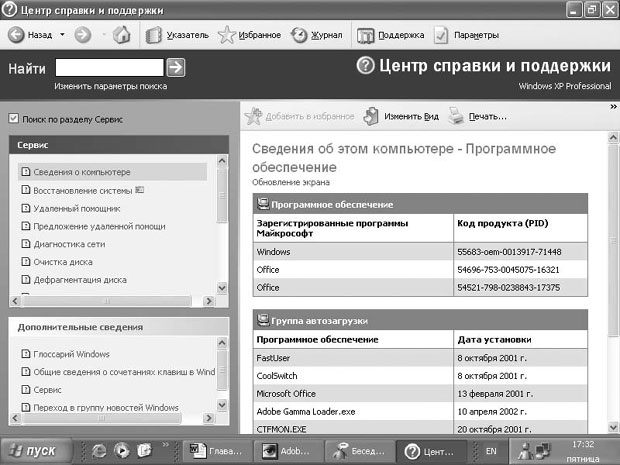Screen dimensions: 620x465
Task: Expand toolbar overflow chevron at right
Action: [x=613, y=106]
